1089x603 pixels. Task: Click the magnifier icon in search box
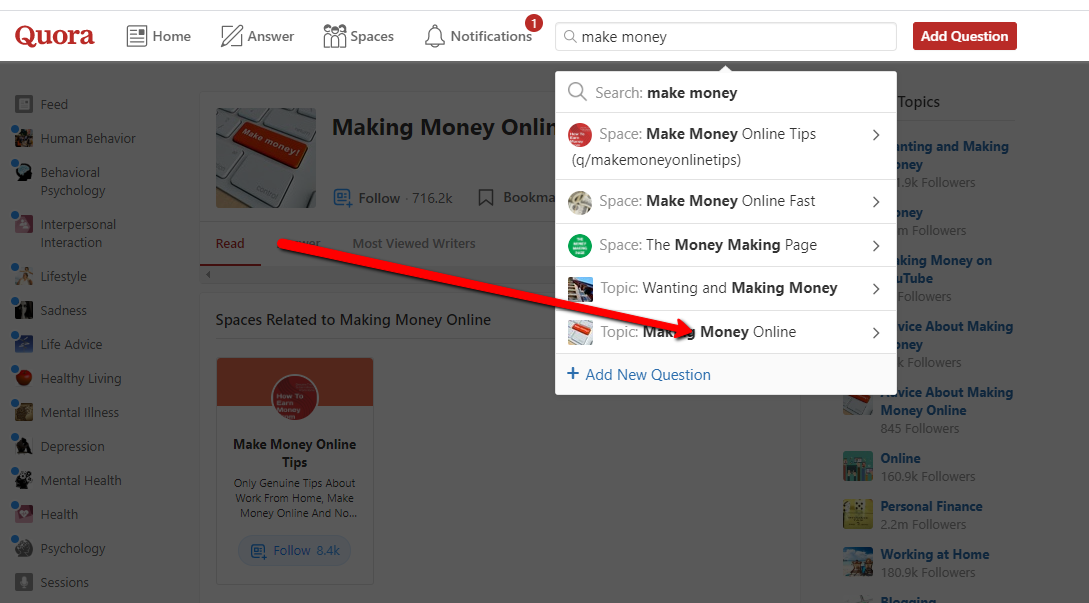[x=570, y=36]
